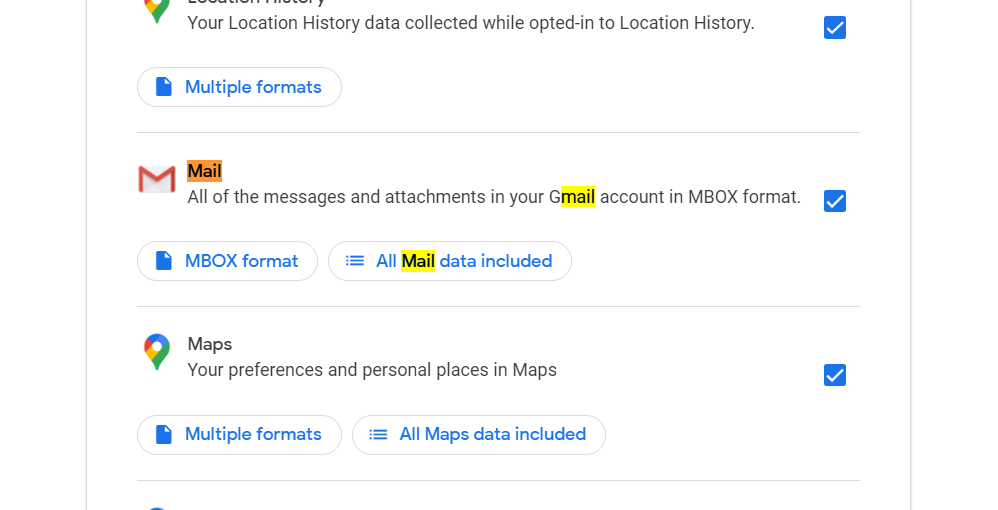
Task: Click the Maps product heading
Action: pos(210,344)
